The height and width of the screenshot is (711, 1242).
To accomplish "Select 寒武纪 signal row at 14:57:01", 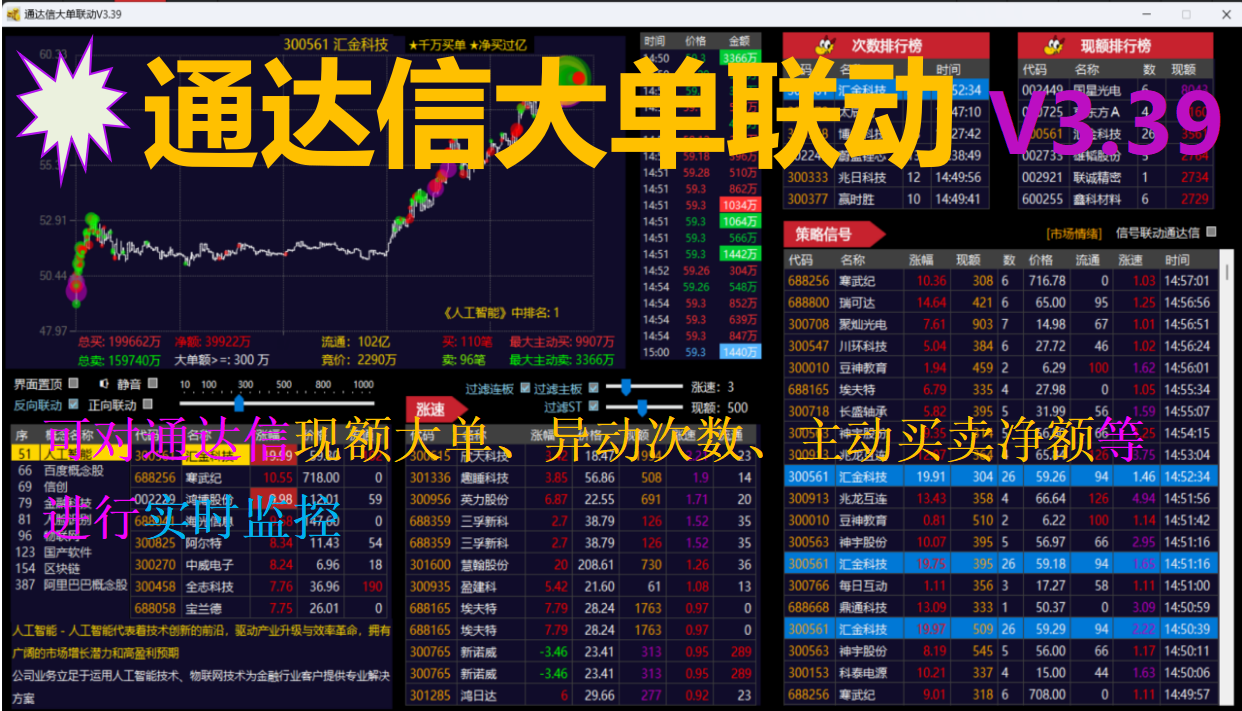I will (1000, 281).
